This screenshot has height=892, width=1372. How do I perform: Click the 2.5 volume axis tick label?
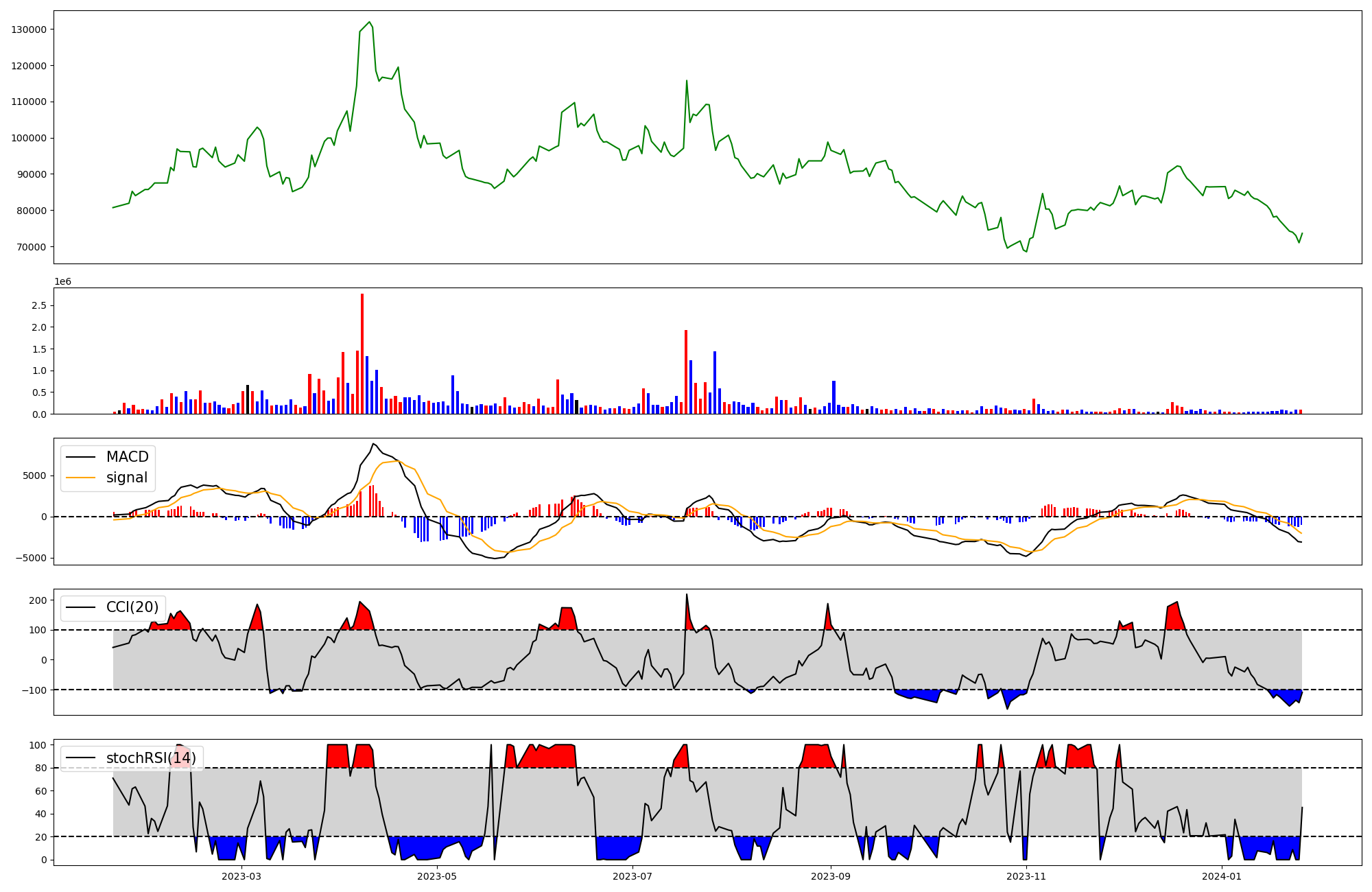coord(39,305)
